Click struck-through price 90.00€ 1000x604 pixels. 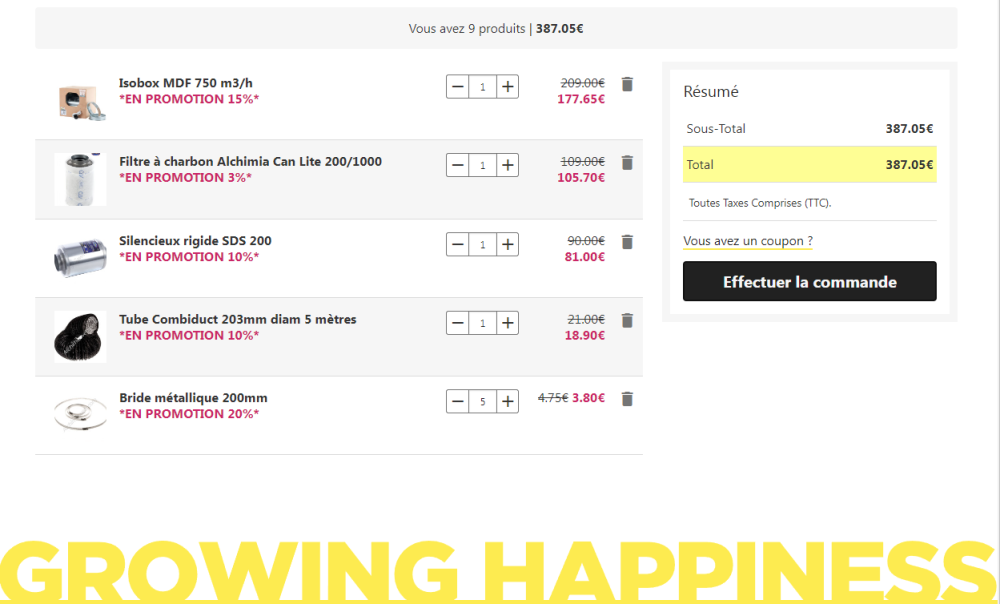tap(586, 240)
